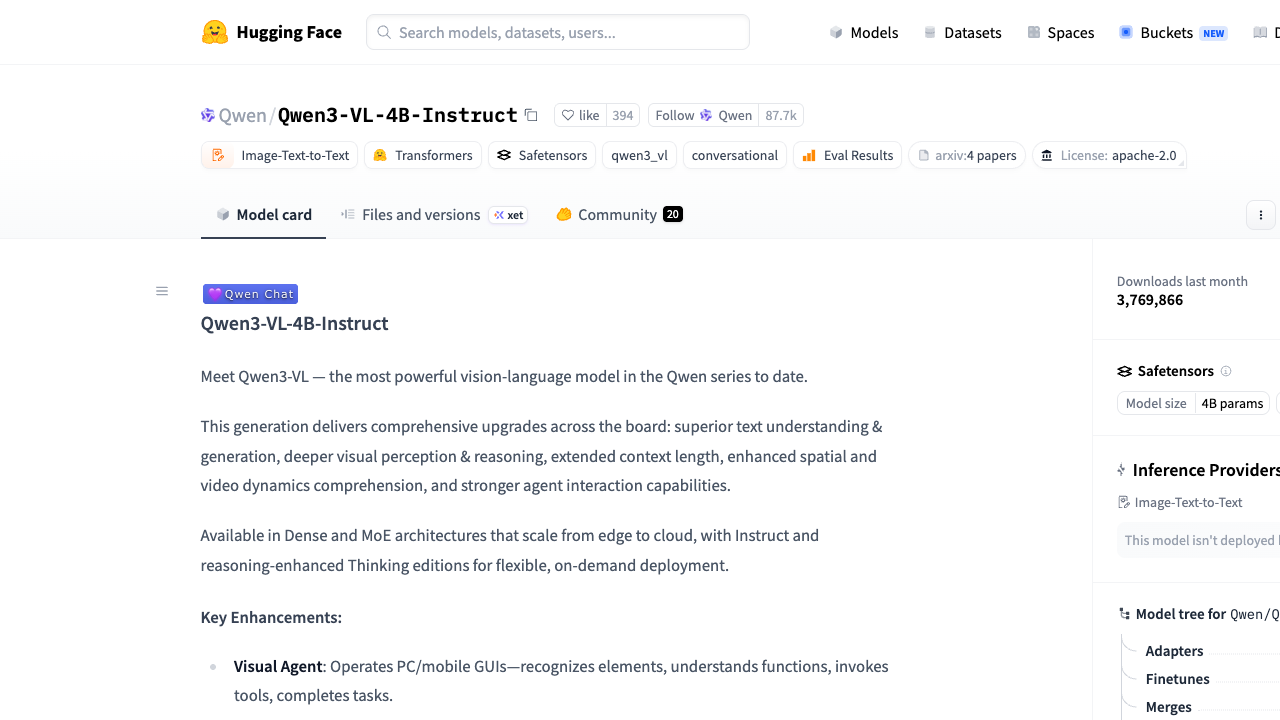Open the Qwen organization link
This screenshot has width=1280, height=720.
(243, 115)
